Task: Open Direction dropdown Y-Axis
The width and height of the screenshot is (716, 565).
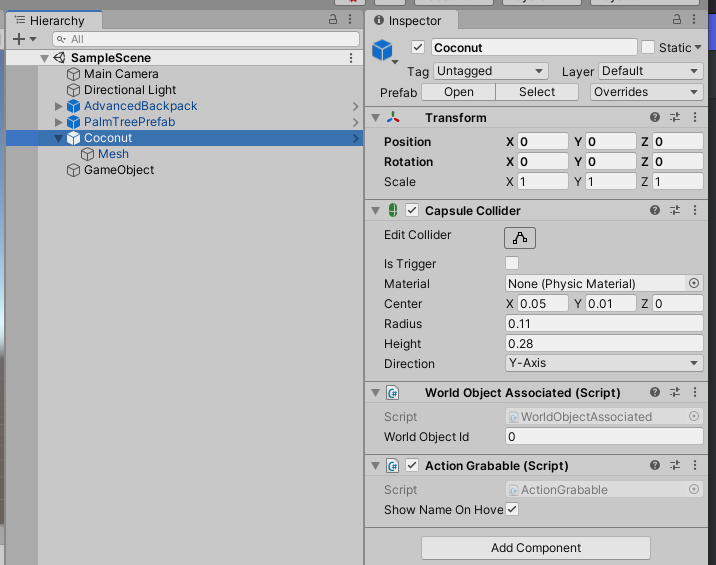Action: [604, 363]
